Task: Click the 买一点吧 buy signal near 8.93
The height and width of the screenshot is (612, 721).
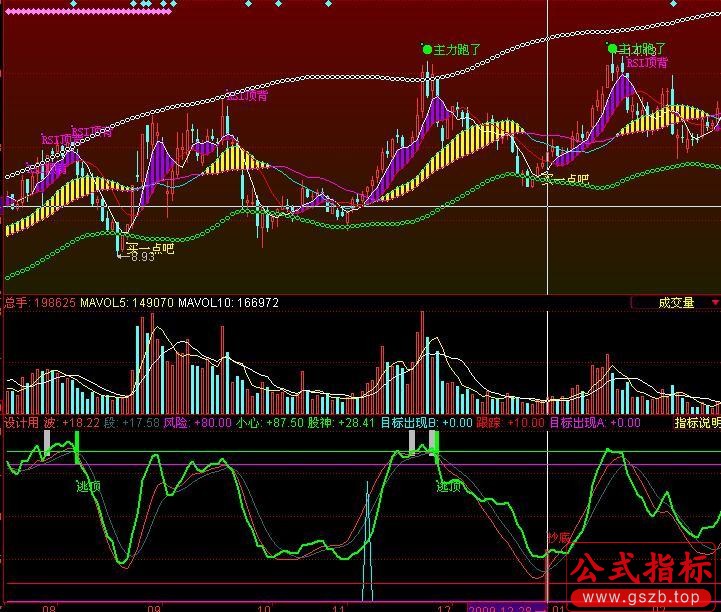Action: point(149,247)
